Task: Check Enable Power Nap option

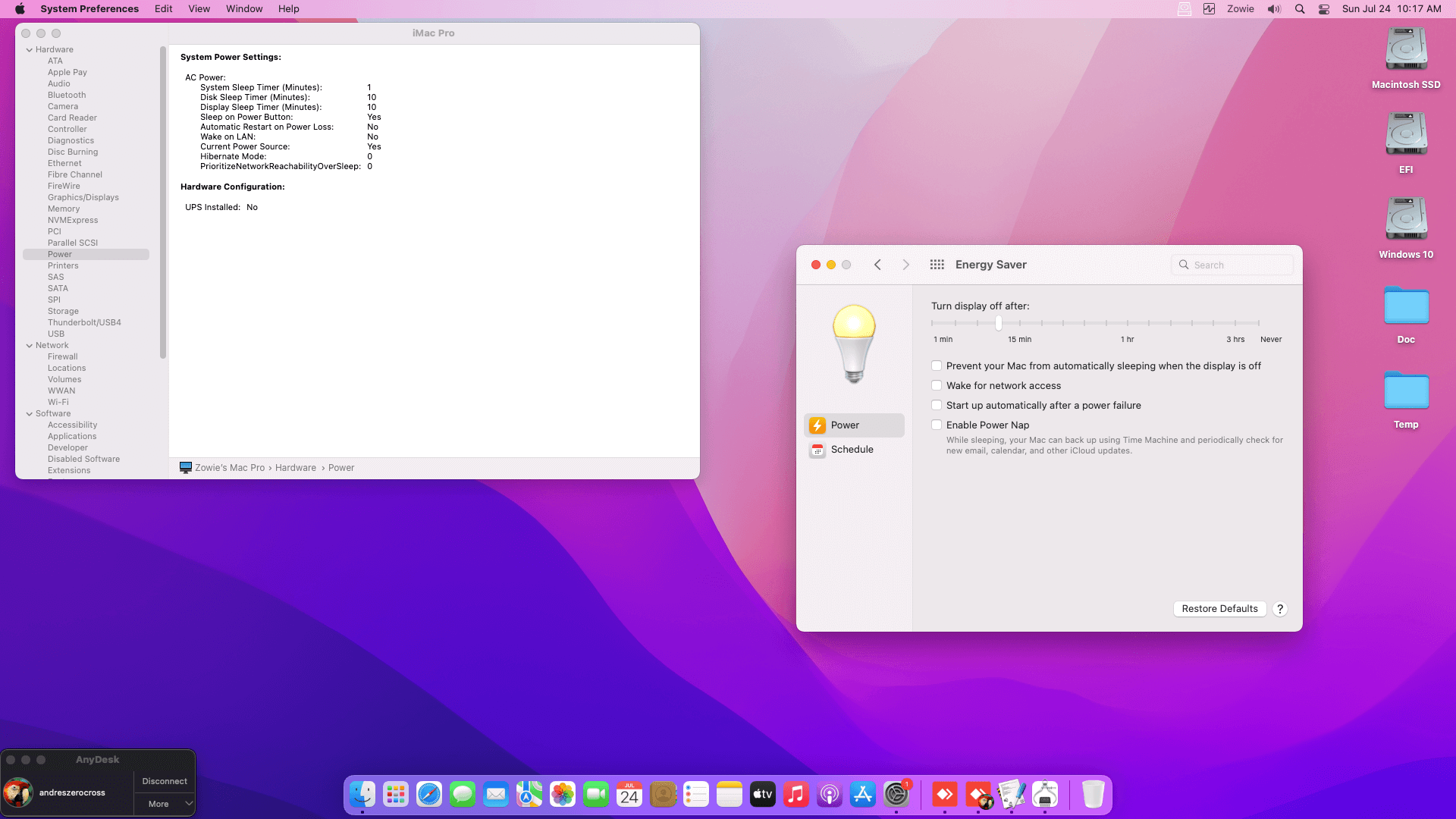Action: 937,425
